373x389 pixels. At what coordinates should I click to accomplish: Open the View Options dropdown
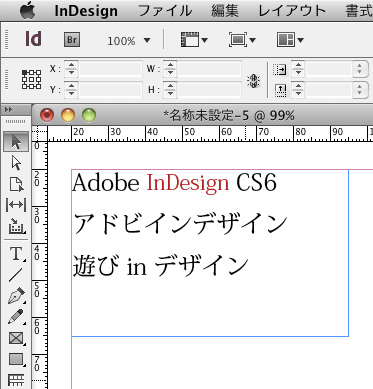[x=194, y=40]
